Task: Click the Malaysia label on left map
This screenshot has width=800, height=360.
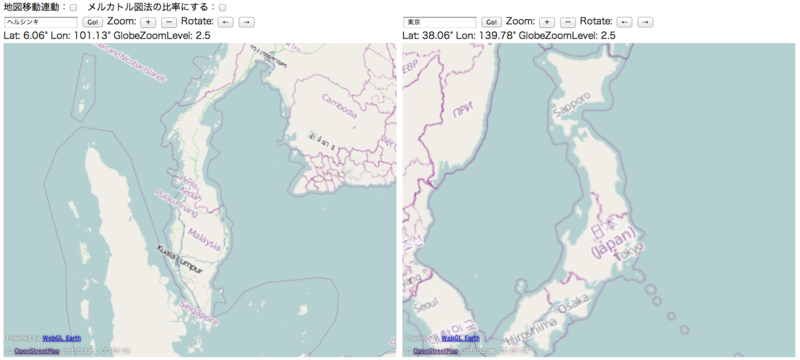Action: point(204,240)
